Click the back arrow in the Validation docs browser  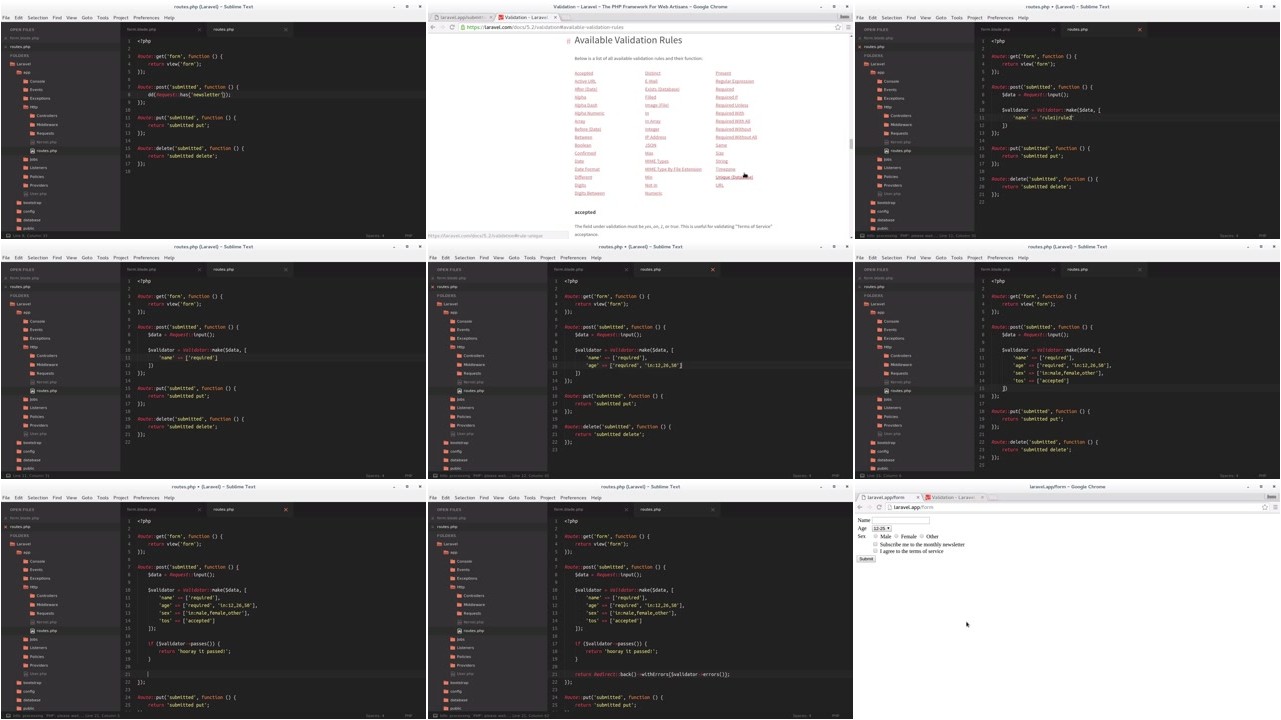coord(433,27)
